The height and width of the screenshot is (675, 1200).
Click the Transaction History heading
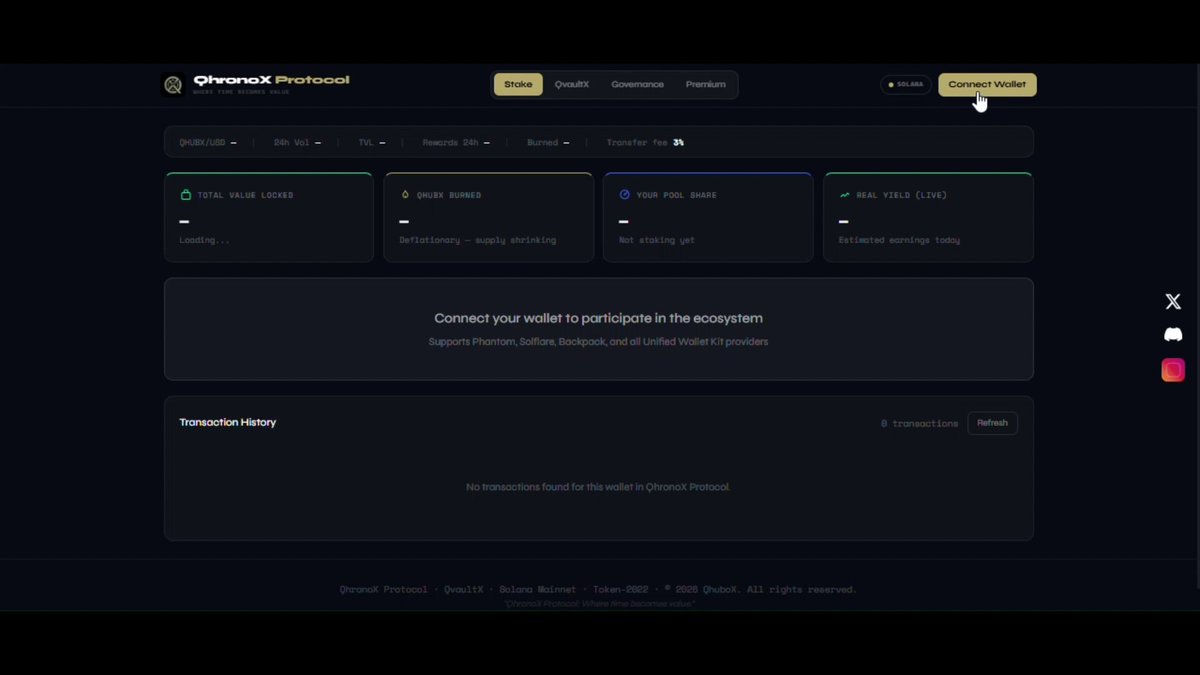tap(228, 422)
